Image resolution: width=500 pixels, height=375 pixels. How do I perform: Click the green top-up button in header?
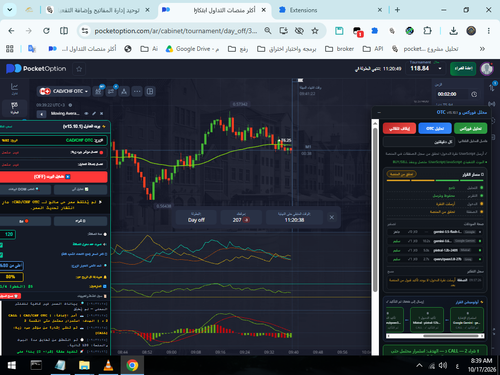pyautogui.click(x=463, y=68)
